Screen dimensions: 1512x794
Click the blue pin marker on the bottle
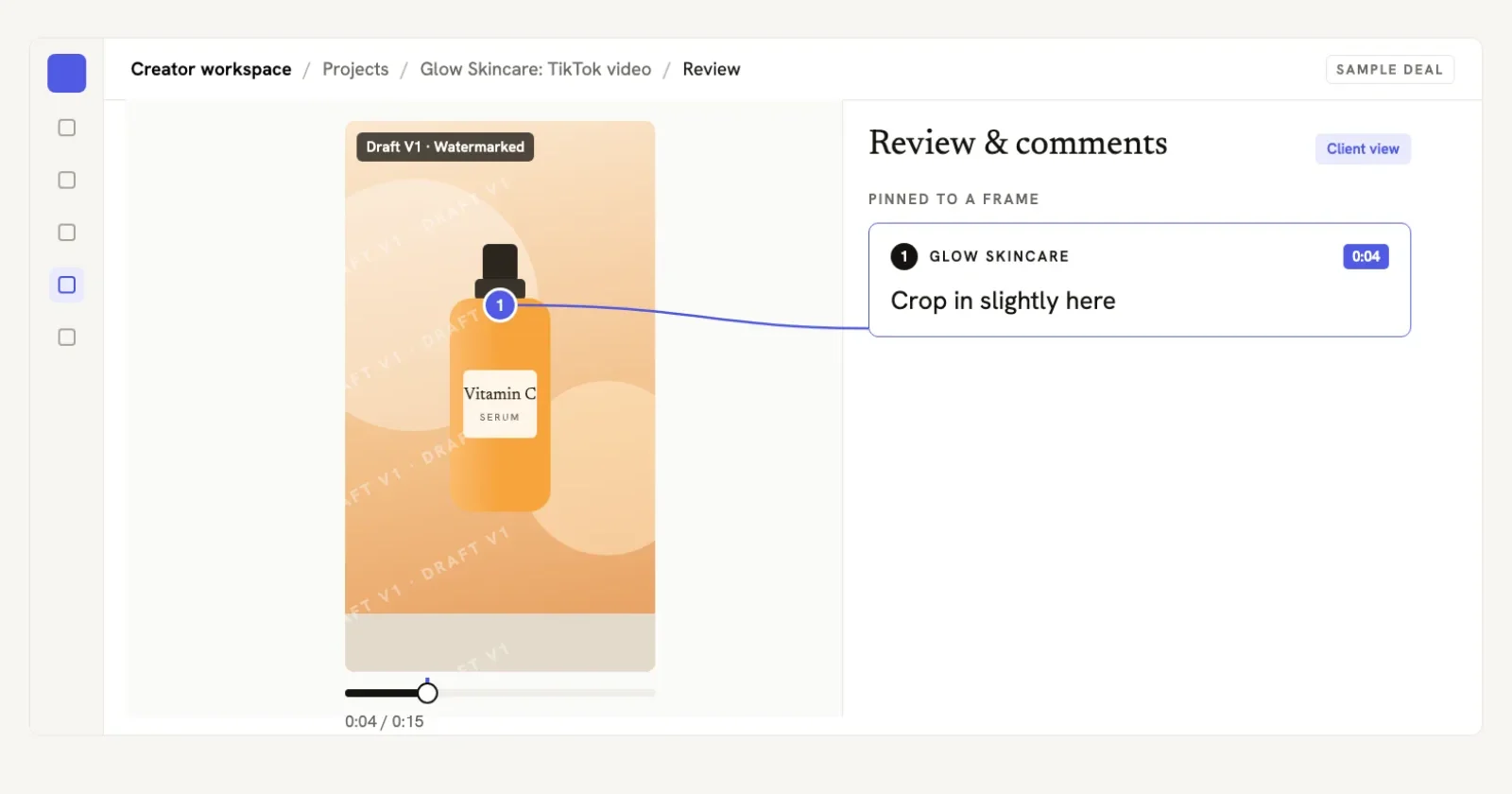click(x=500, y=305)
